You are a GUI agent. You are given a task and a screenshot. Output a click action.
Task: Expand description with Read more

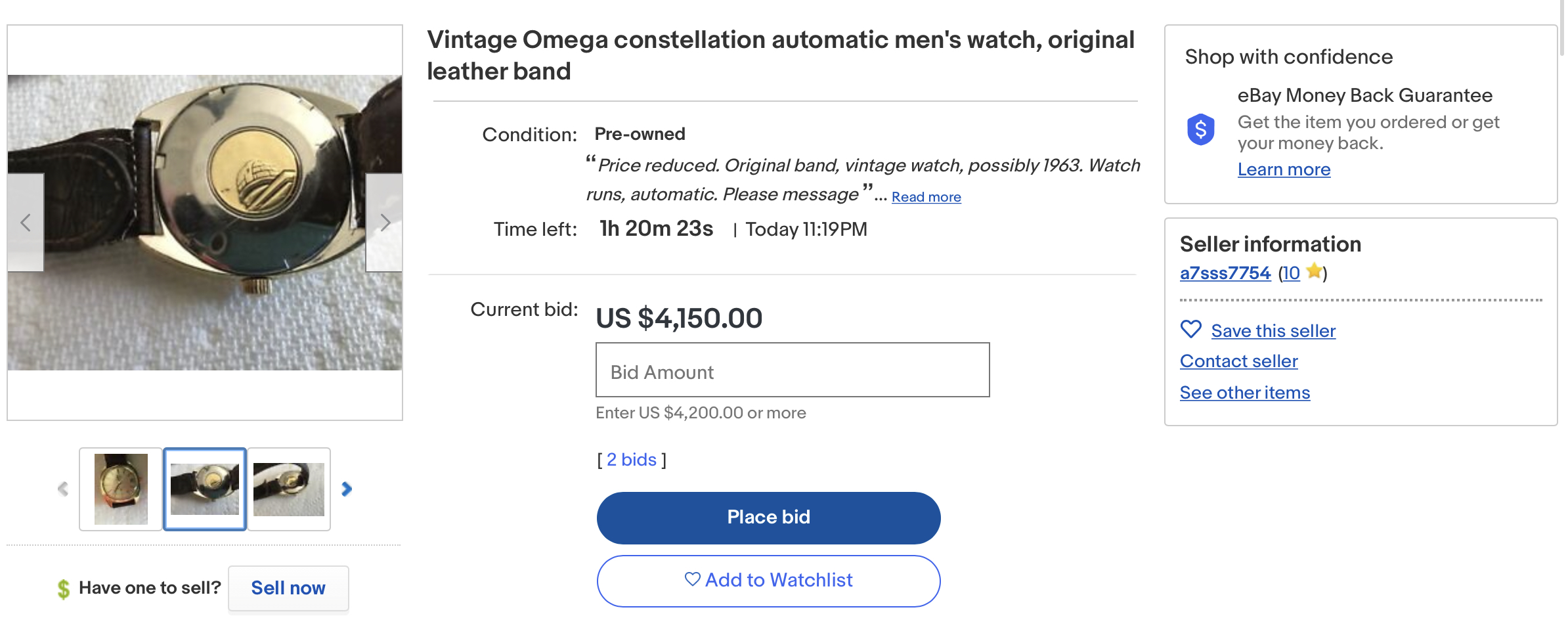pos(926,197)
